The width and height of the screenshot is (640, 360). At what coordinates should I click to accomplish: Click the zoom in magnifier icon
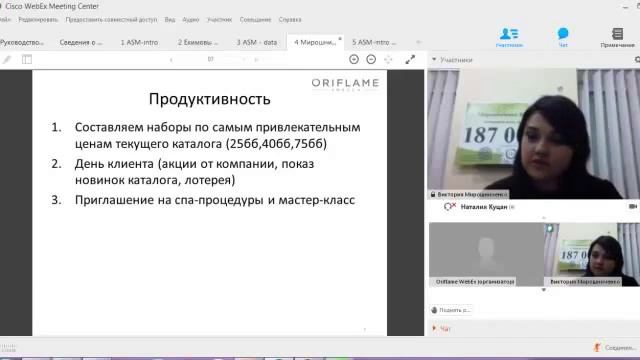click(354, 60)
